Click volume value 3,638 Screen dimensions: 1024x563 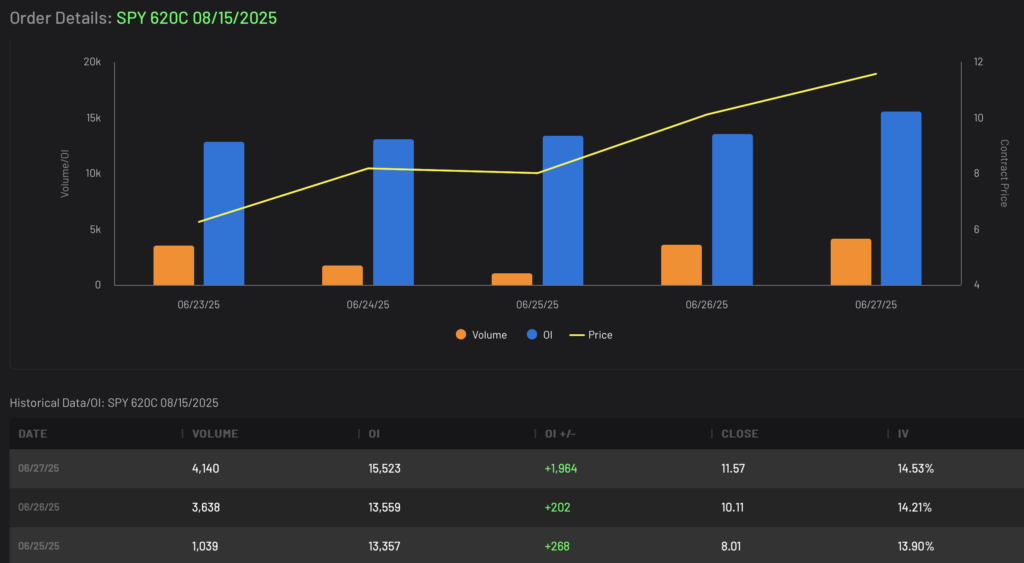pos(206,507)
